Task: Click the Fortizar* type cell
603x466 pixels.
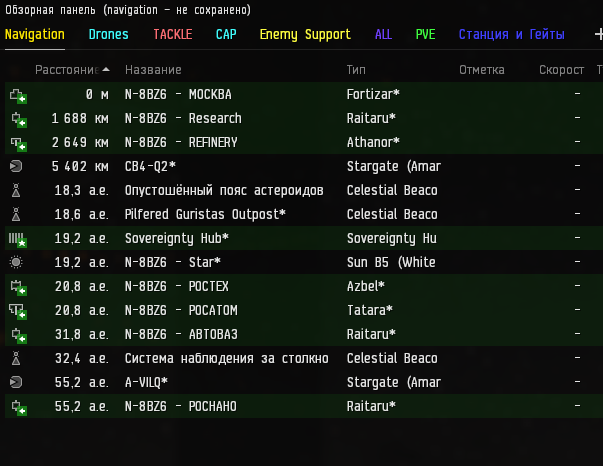Action: click(x=373, y=94)
